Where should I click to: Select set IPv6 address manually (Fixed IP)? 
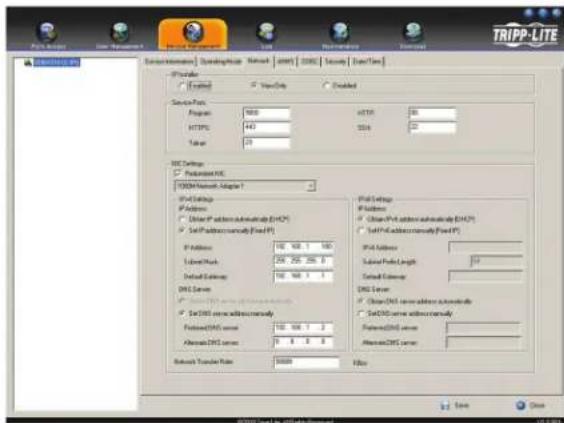(361, 230)
